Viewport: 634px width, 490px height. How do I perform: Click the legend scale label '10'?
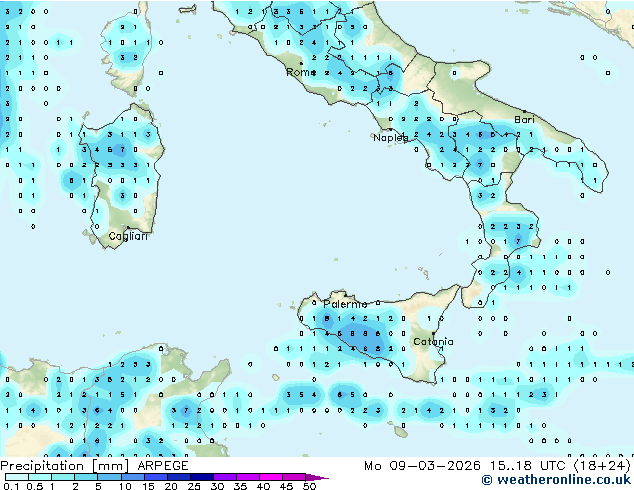coord(125,486)
